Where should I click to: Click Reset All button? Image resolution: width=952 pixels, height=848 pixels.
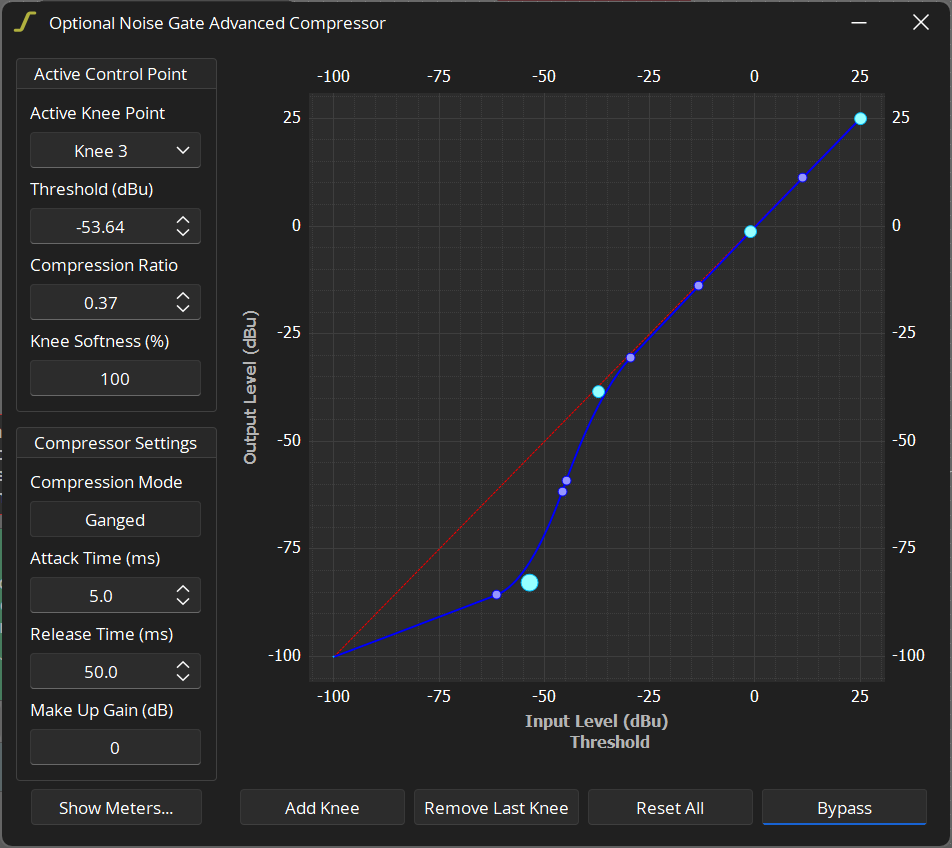(670, 808)
